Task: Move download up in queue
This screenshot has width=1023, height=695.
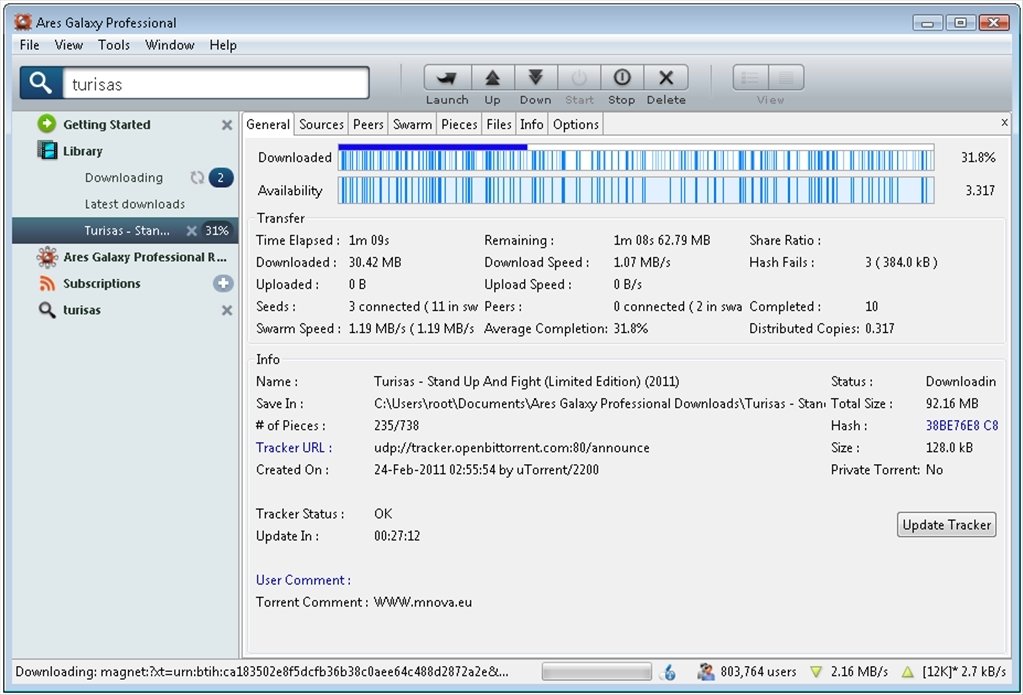Action: click(x=493, y=78)
